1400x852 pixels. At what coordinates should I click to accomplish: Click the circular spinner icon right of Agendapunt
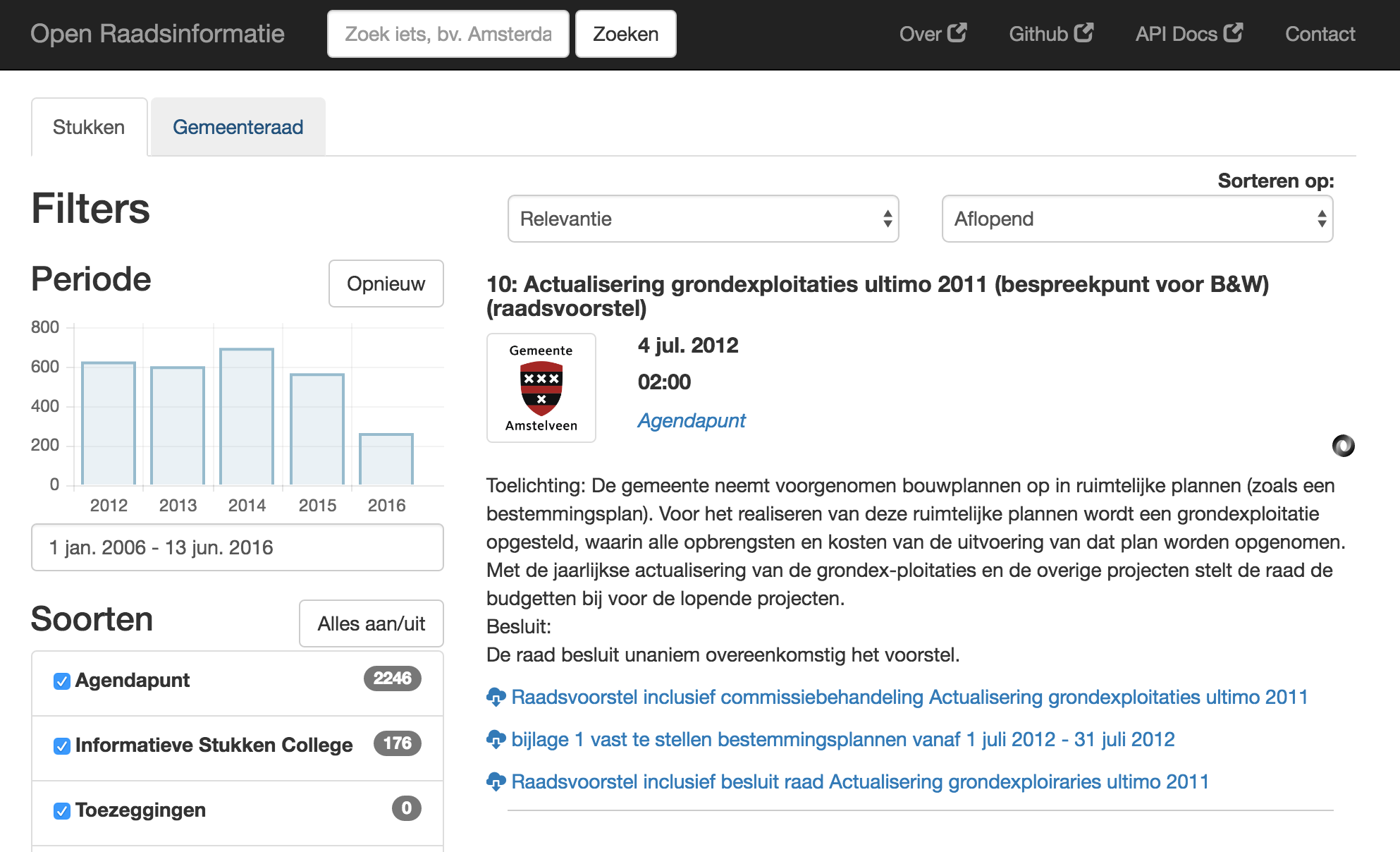1344,446
